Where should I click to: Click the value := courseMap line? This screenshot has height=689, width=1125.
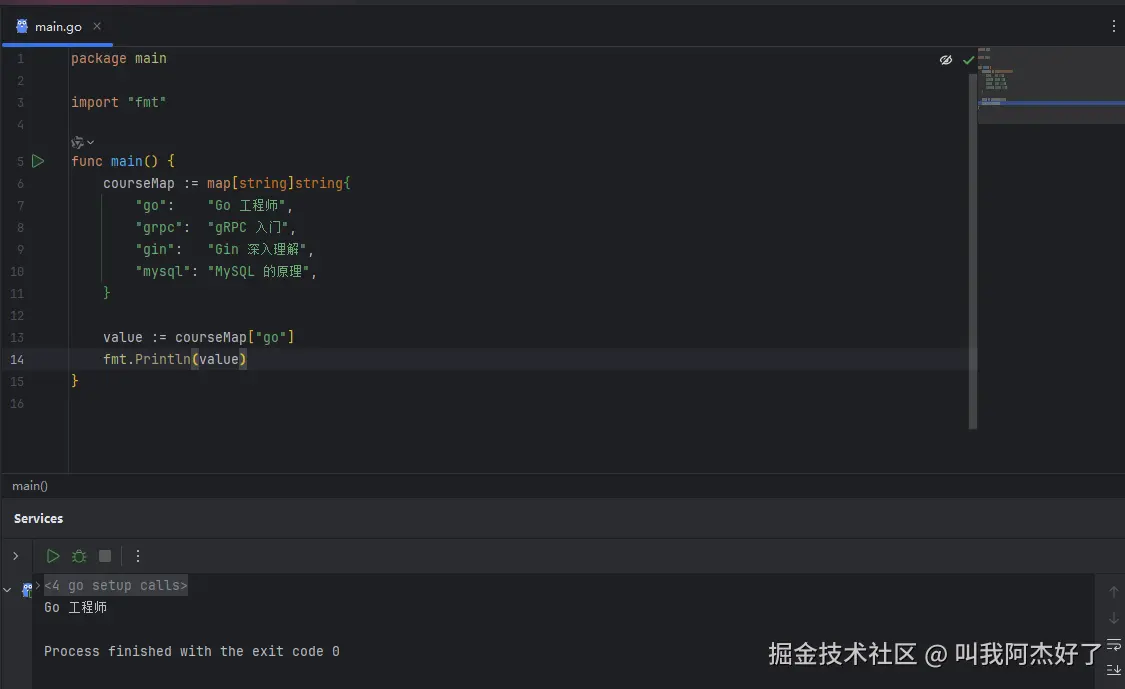198,337
